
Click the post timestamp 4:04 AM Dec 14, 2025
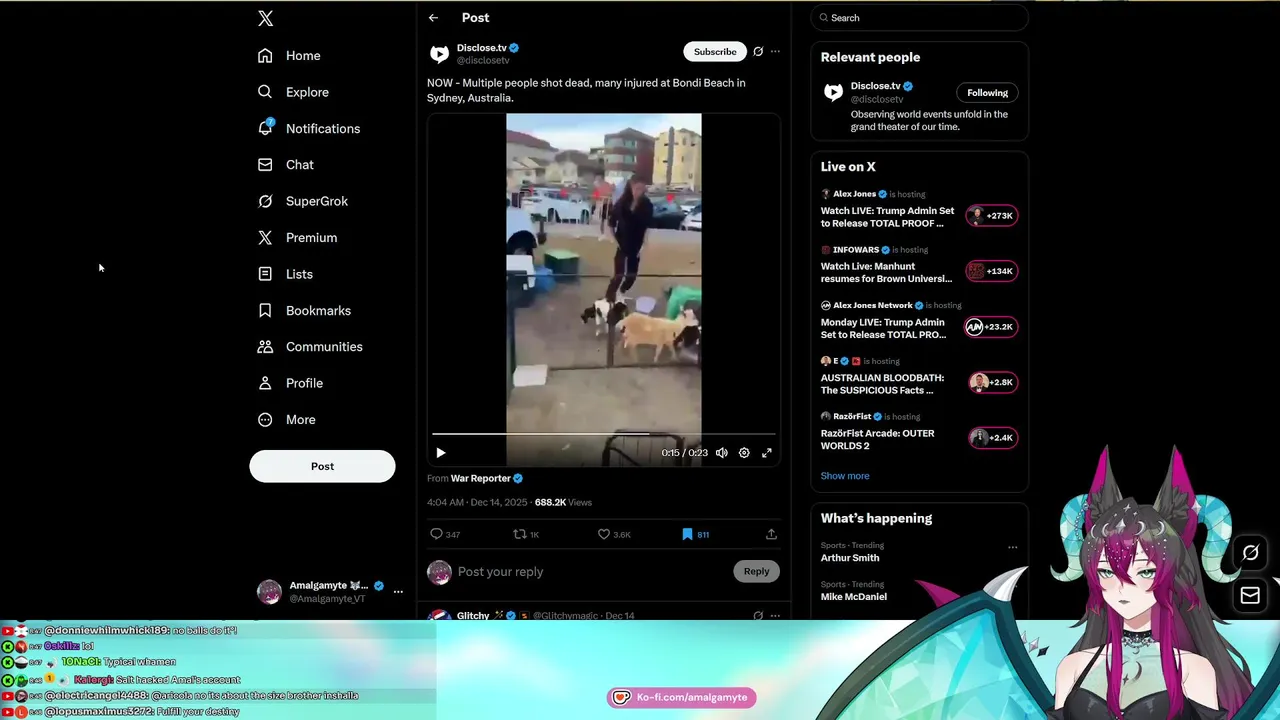pos(477,503)
